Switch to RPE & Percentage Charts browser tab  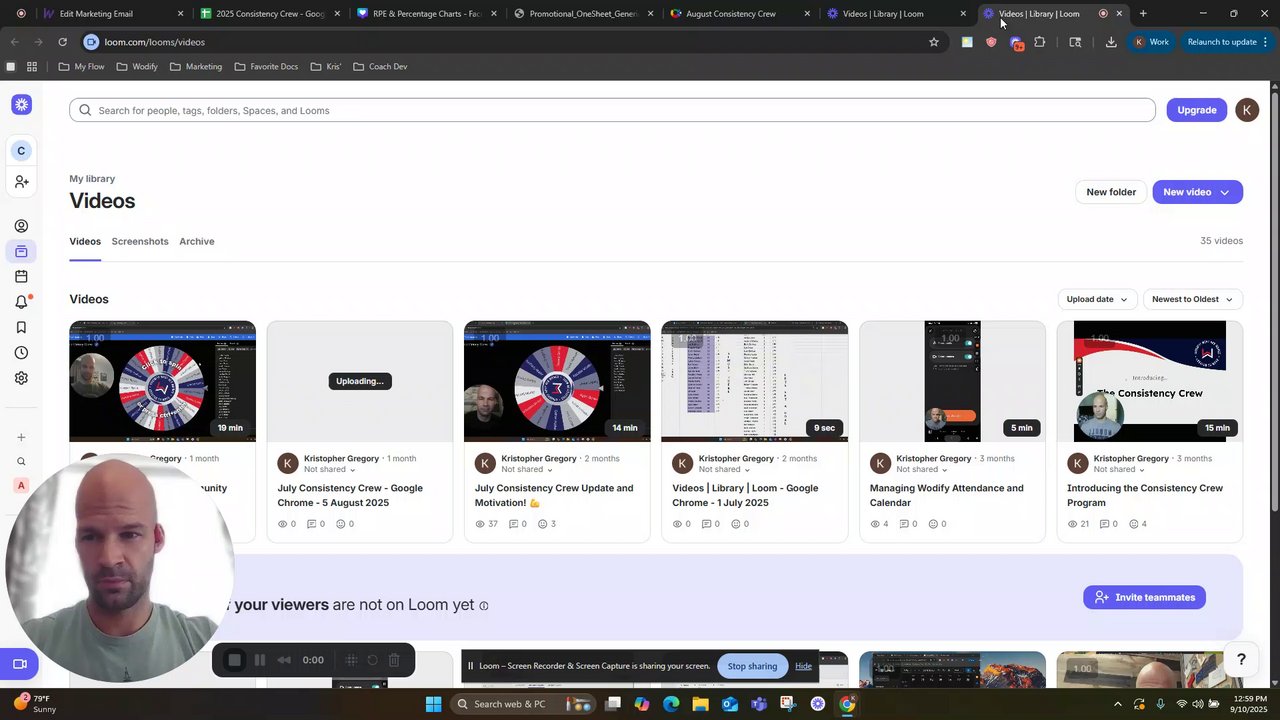coord(427,14)
